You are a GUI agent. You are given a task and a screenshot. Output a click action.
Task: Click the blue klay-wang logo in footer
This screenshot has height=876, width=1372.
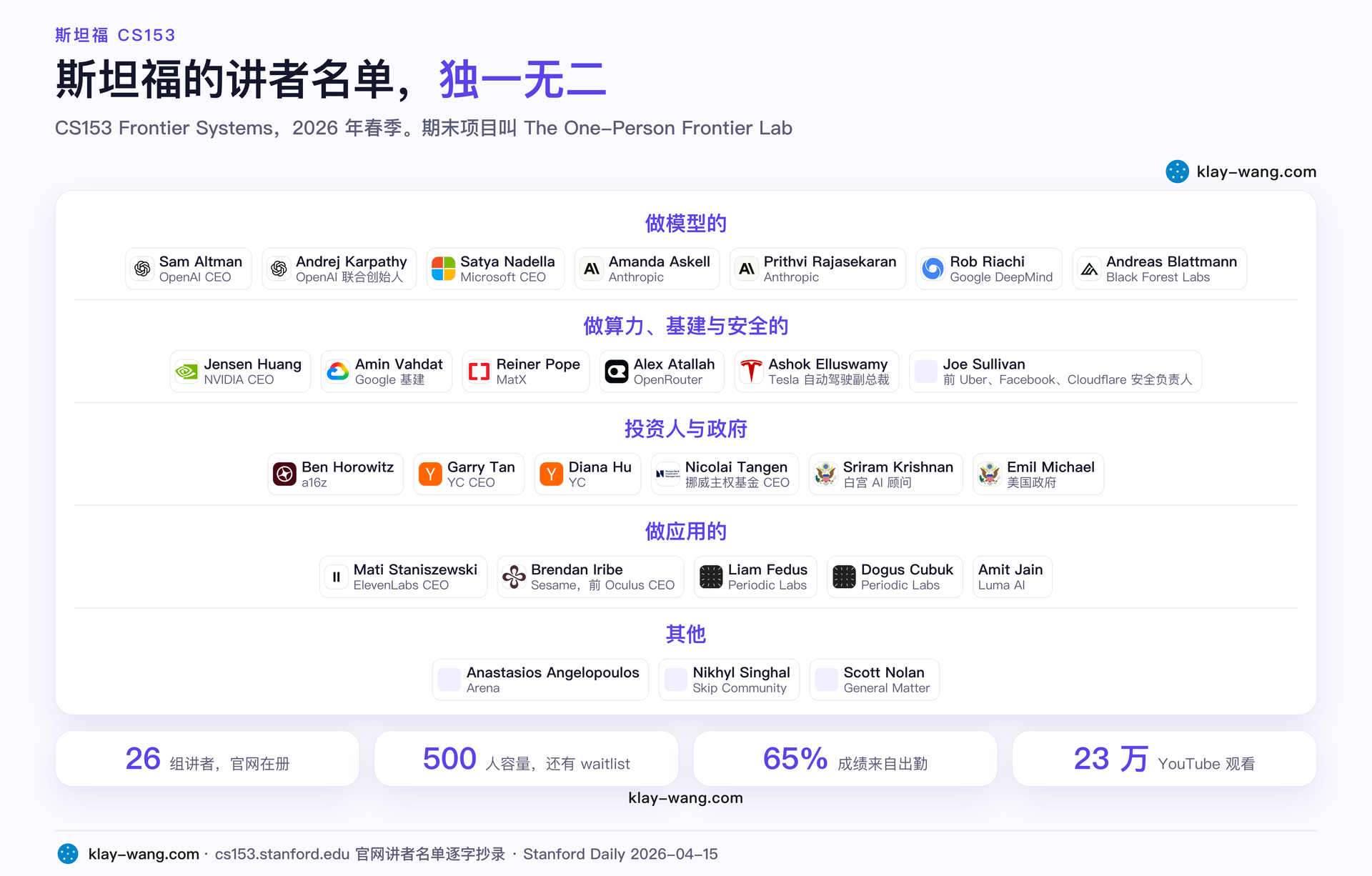pyautogui.click(x=68, y=854)
